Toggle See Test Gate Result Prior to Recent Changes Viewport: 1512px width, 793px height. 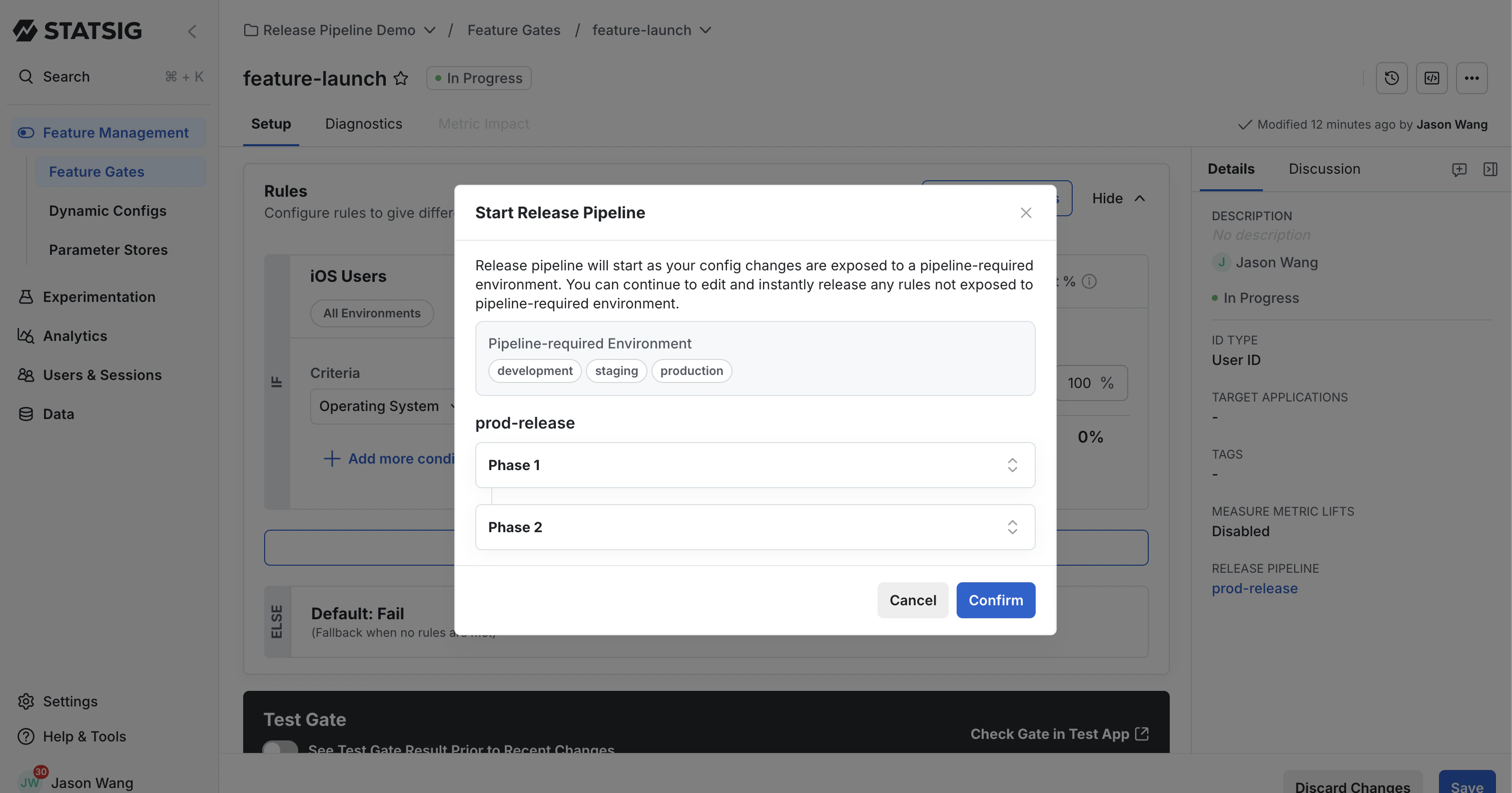280,748
